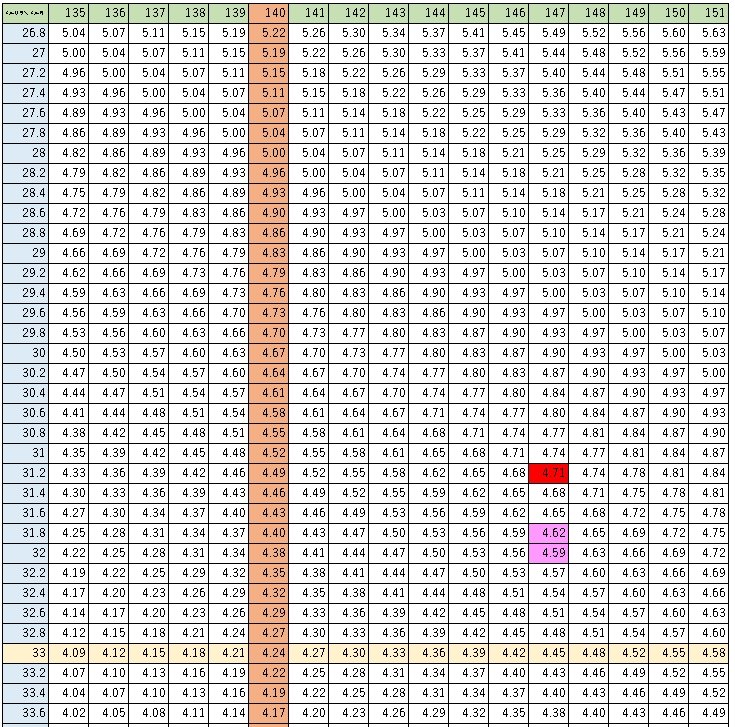Click 4.02 in row 33.6, column 135
The height and width of the screenshot is (727, 735).
68,713
